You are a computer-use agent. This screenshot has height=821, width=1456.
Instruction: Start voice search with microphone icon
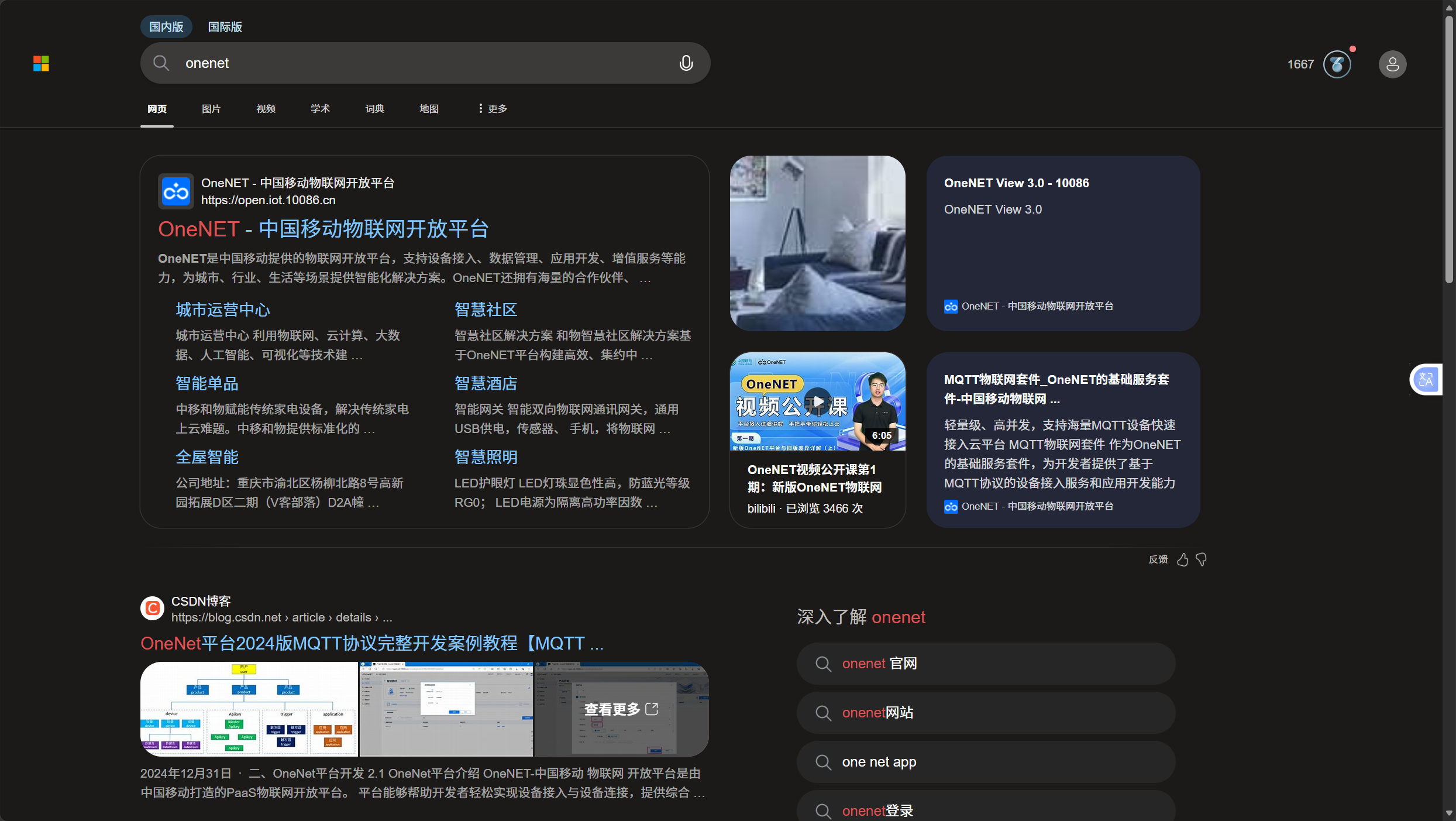click(686, 63)
